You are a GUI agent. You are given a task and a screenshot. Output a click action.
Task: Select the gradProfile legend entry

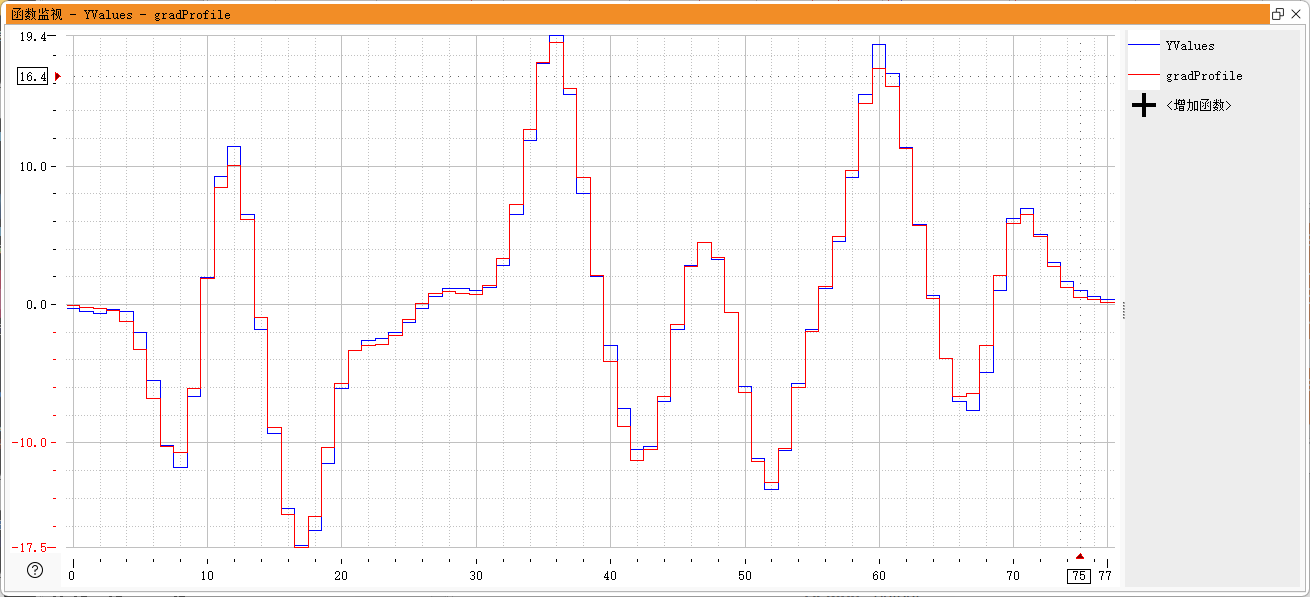point(1204,76)
